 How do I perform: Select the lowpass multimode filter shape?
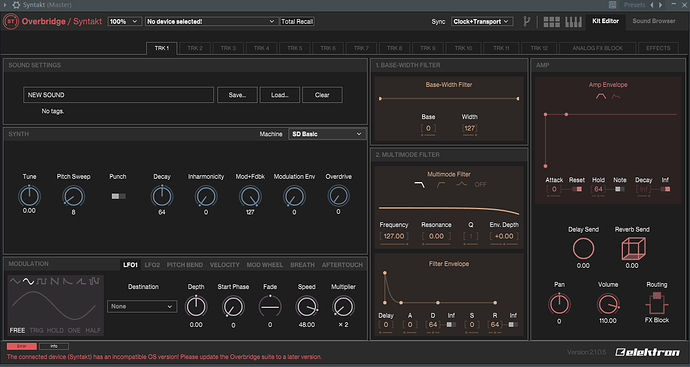[x=419, y=185]
